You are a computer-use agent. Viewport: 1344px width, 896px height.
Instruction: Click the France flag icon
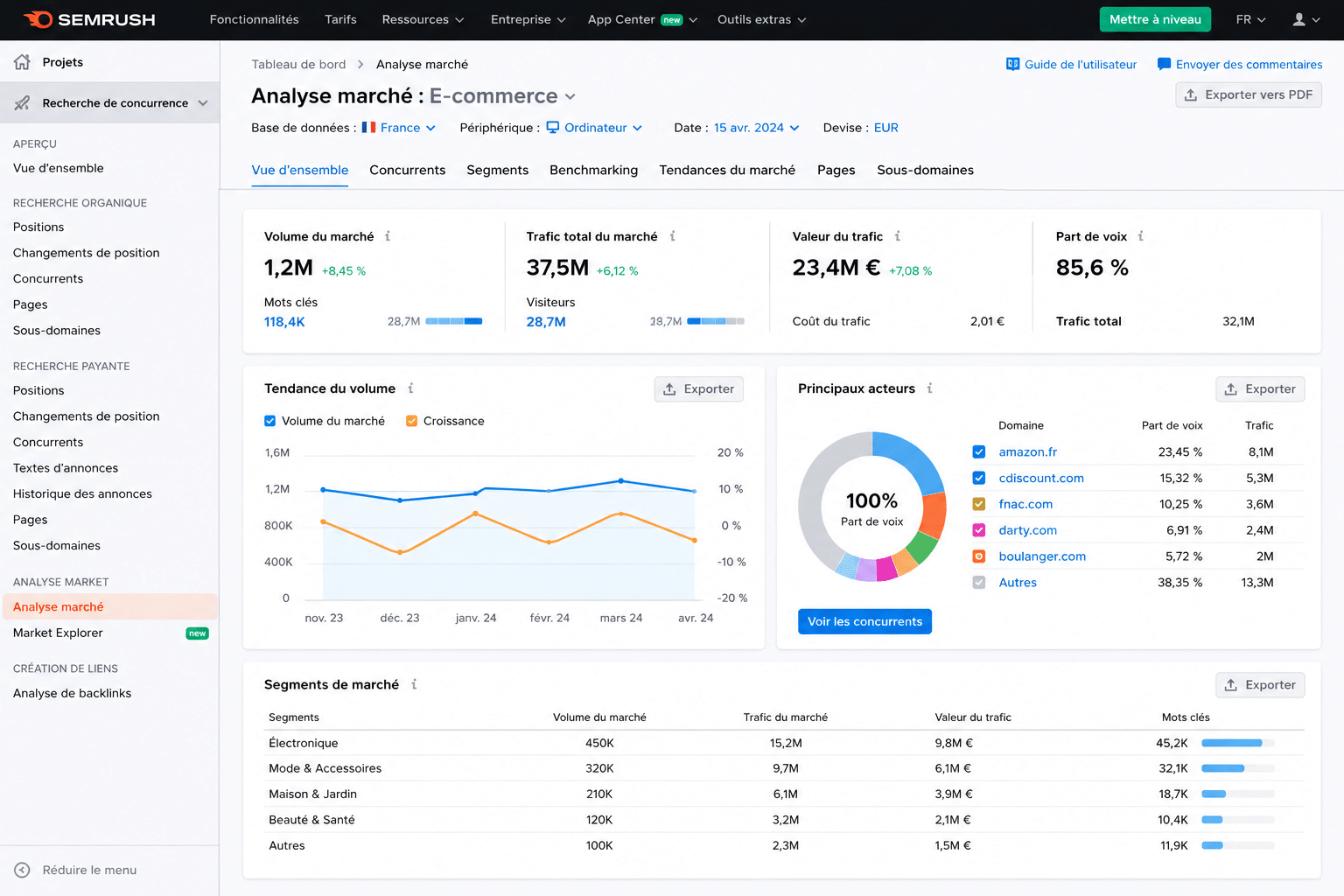pyautogui.click(x=369, y=128)
